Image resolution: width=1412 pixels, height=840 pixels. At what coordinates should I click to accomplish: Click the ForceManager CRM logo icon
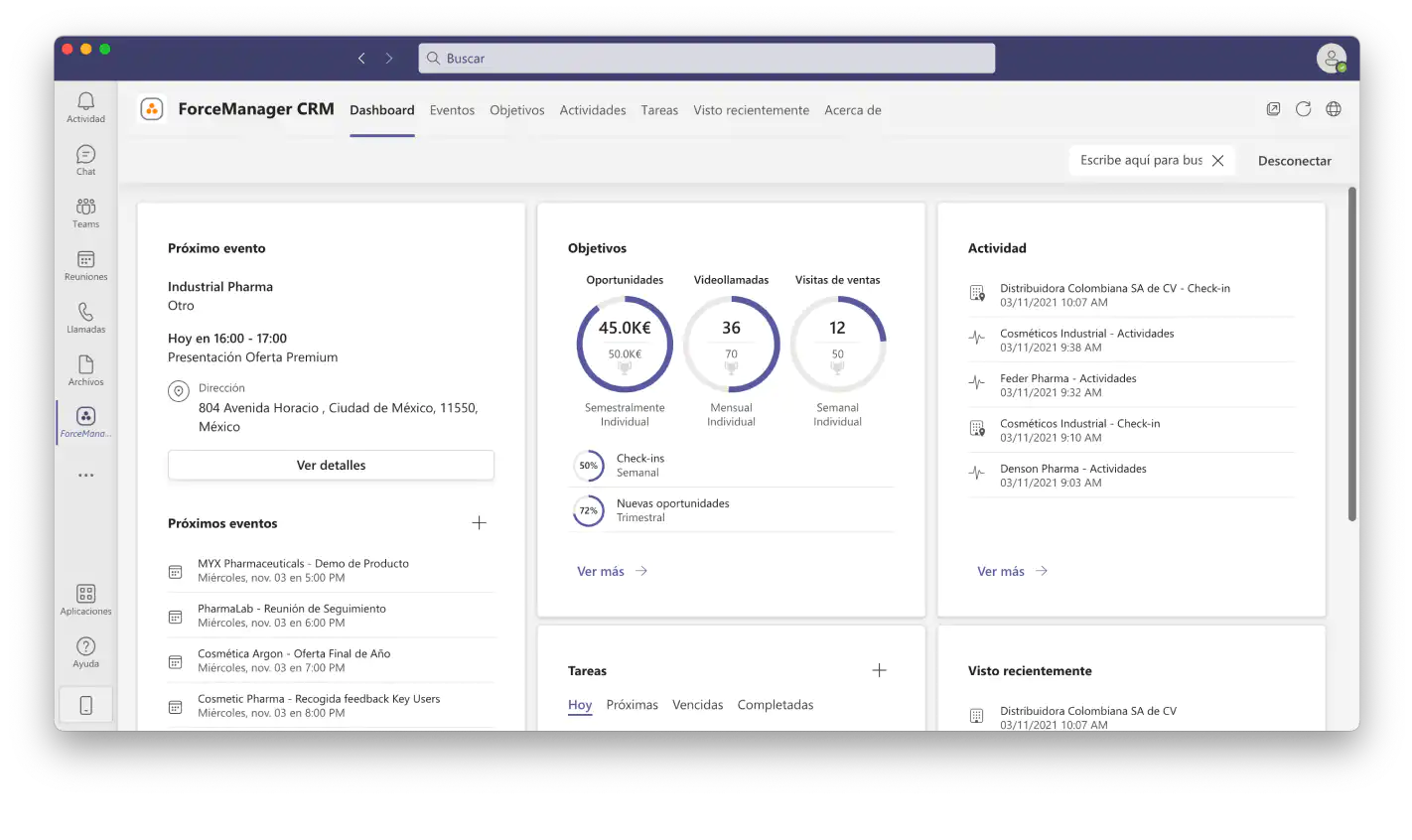152,109
